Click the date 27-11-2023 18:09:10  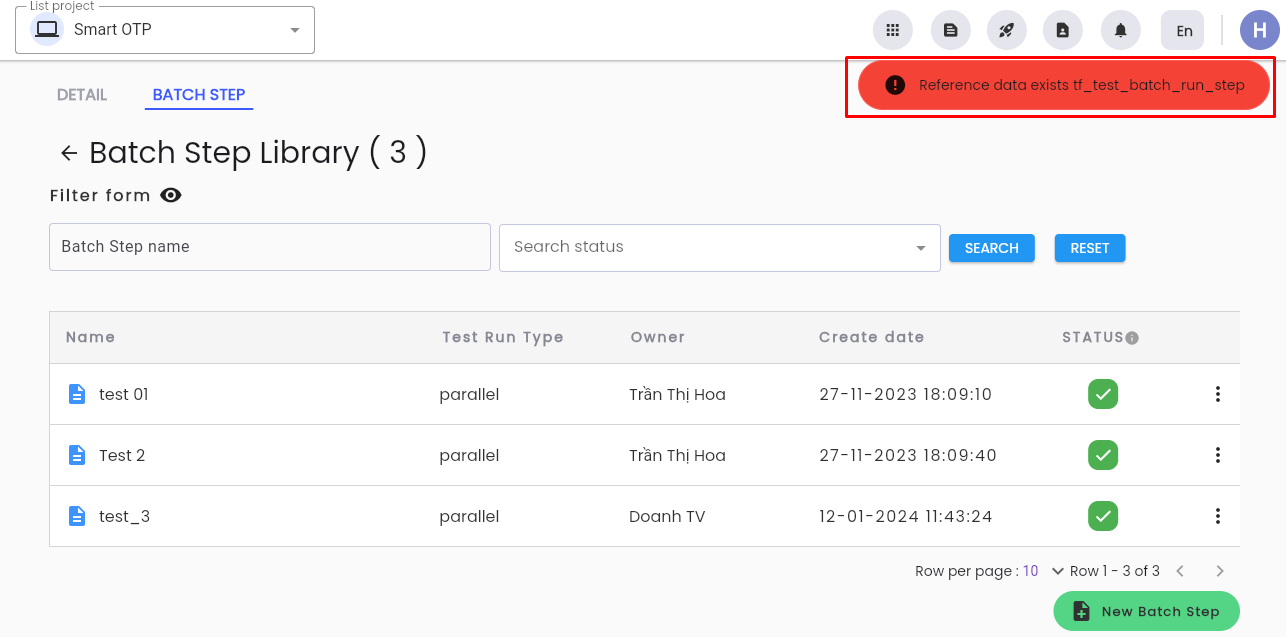click(906, 394)
